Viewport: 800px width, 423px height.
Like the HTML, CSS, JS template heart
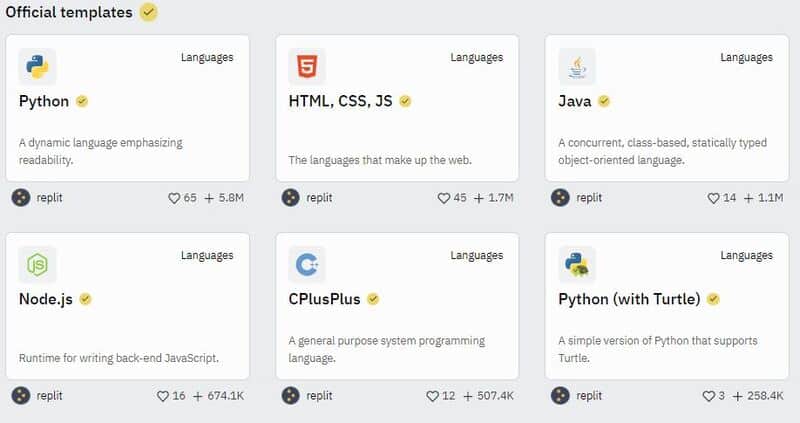click(x=444, y=198)
